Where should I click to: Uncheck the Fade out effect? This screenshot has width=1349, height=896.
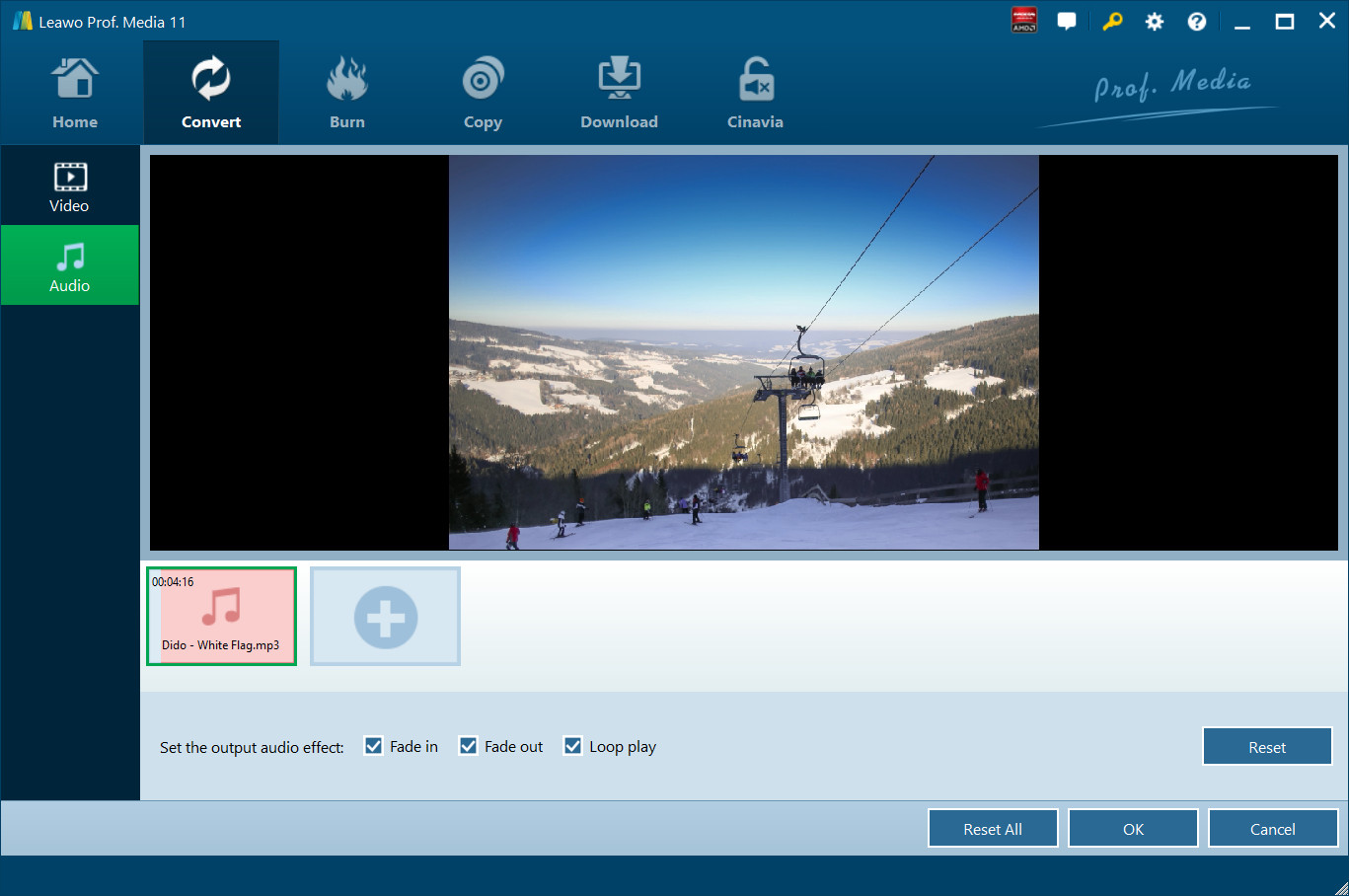pos(469,746)
